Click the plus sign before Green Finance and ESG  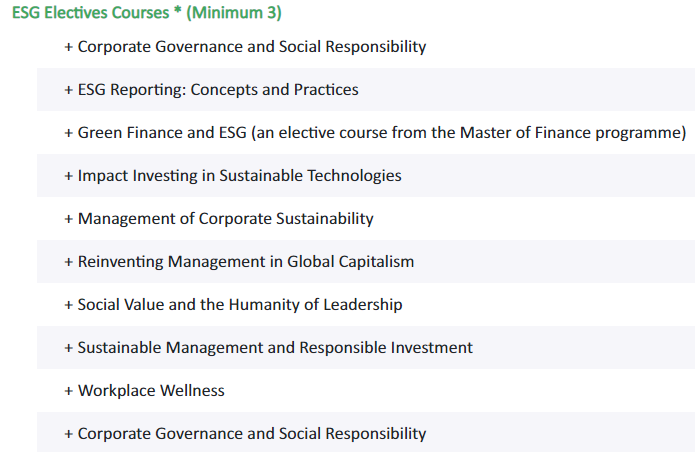68,133
